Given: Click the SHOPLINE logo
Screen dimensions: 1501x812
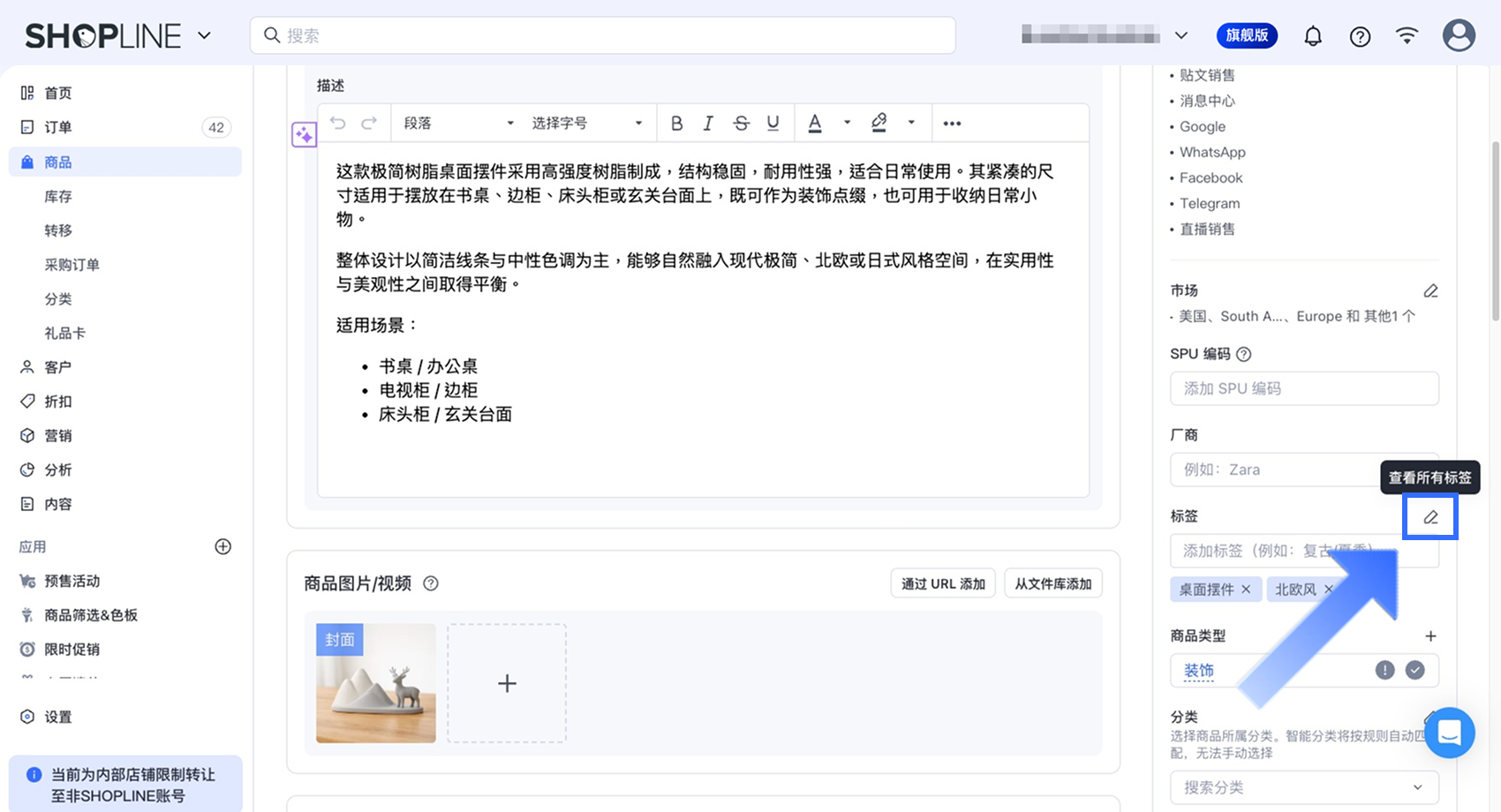Looking at the screenshot, I should tap(103, 36).
